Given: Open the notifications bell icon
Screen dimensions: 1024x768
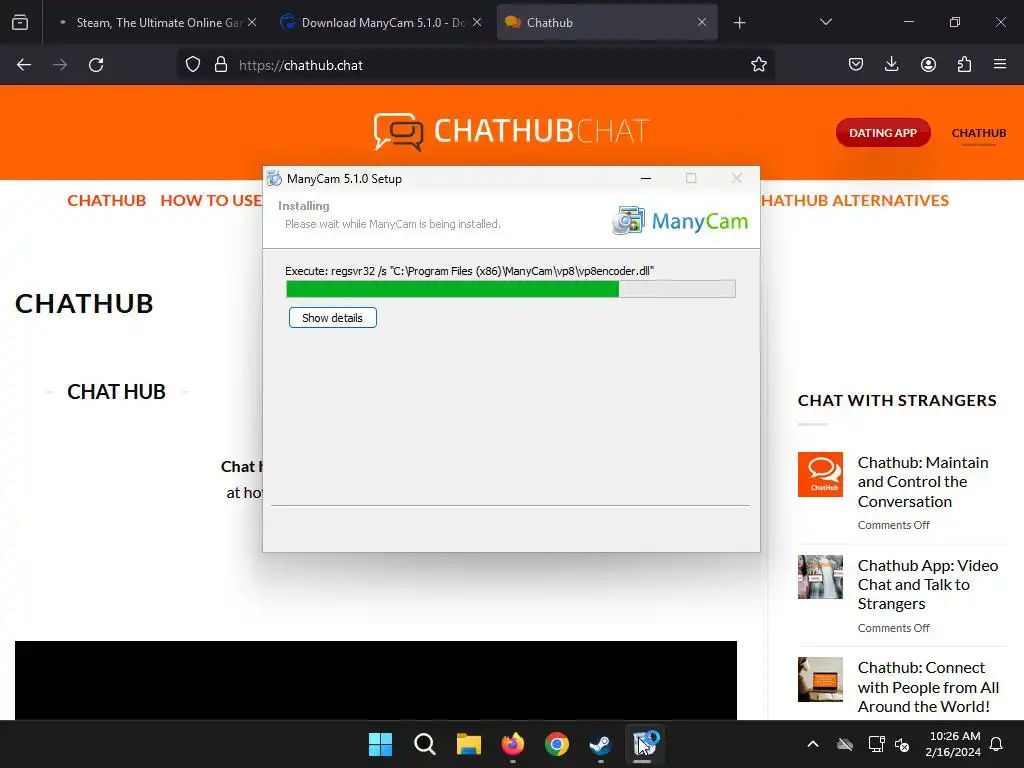Looking at the screenshot, I should point(996,744).
